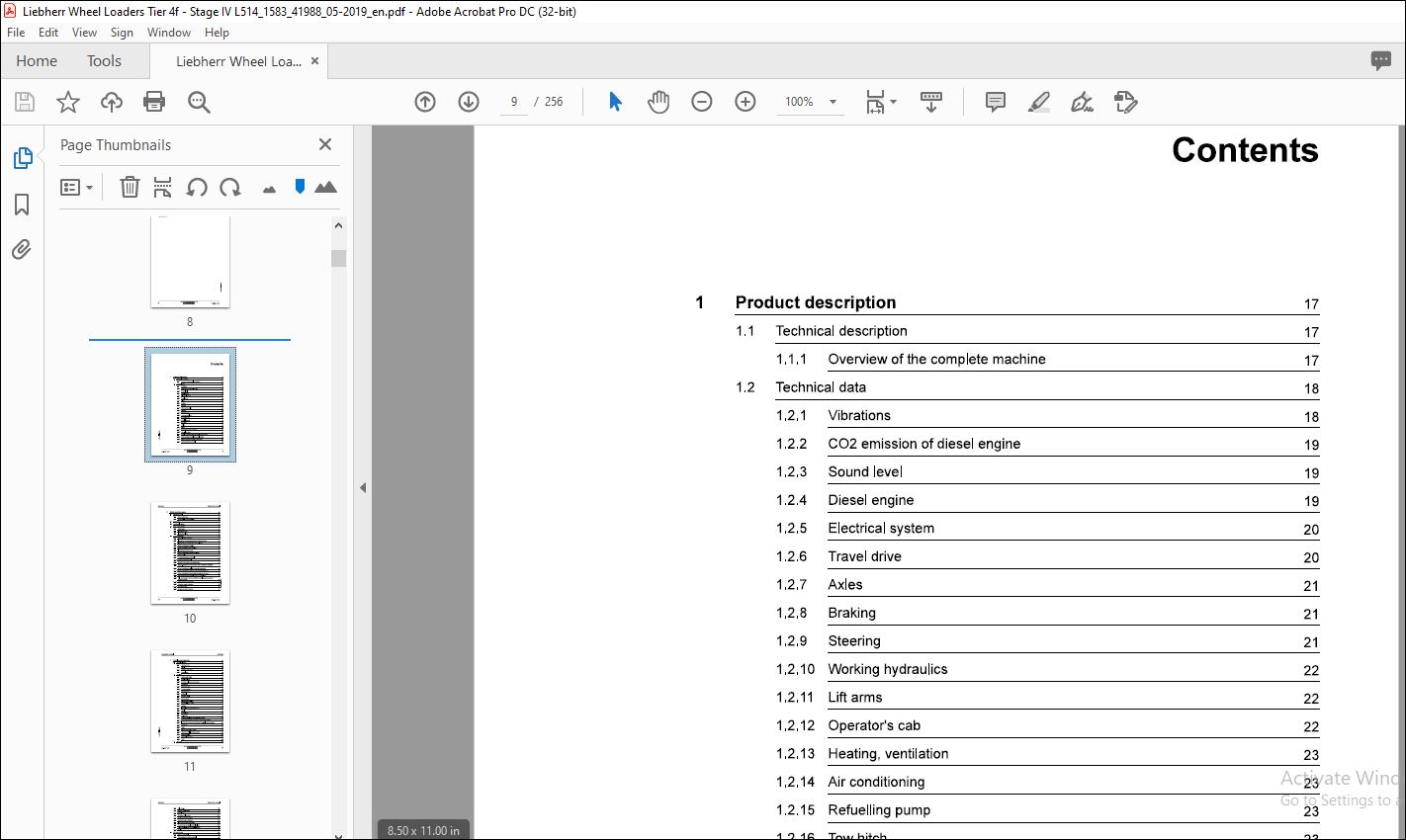The image size is (1406, 840).
Task: Close the Liebherr Wheel Loaders document tab
Action: click(x=315, y=61)
